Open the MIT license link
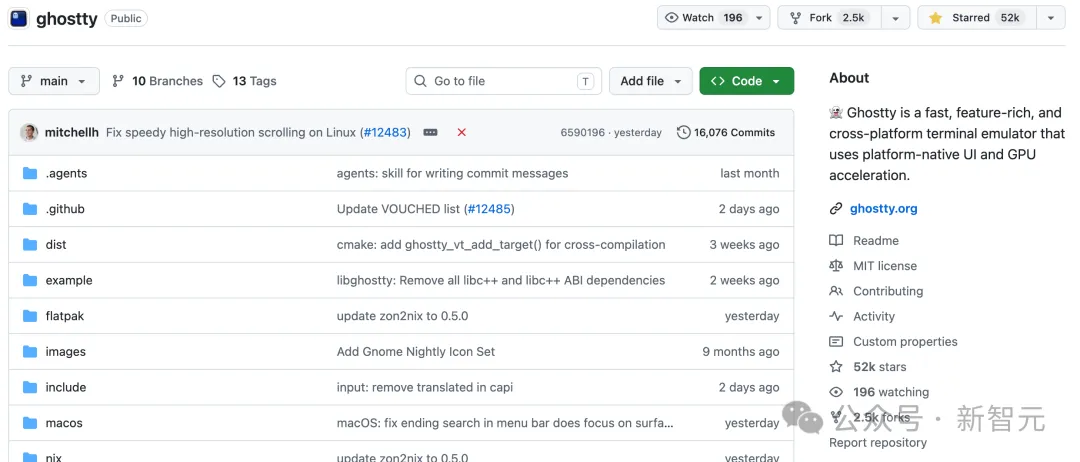This screenshot has height=462, width=1080. 884,266
